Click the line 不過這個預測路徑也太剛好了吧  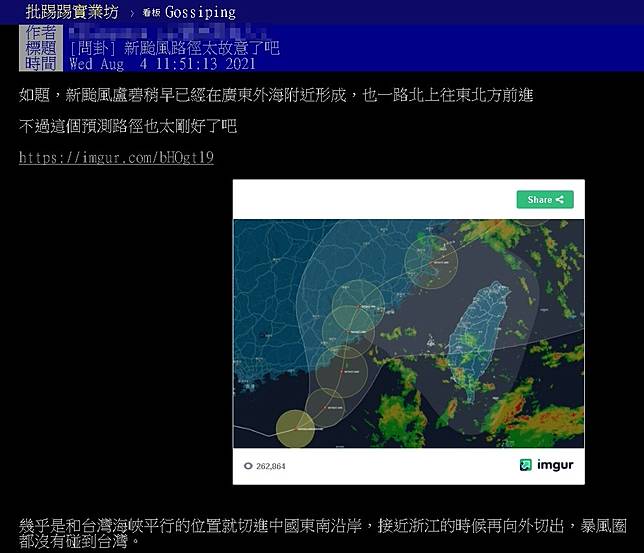click(x=128, y=126)
